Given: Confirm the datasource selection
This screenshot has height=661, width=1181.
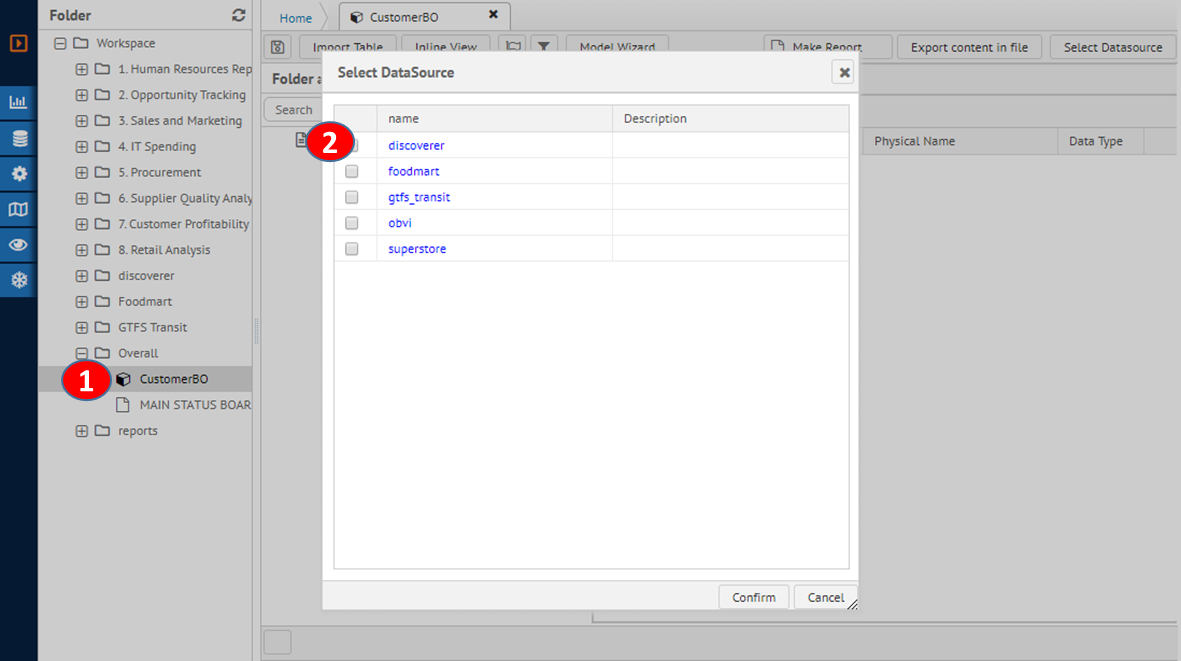Looking at the screenshot, I should point(753,597).
